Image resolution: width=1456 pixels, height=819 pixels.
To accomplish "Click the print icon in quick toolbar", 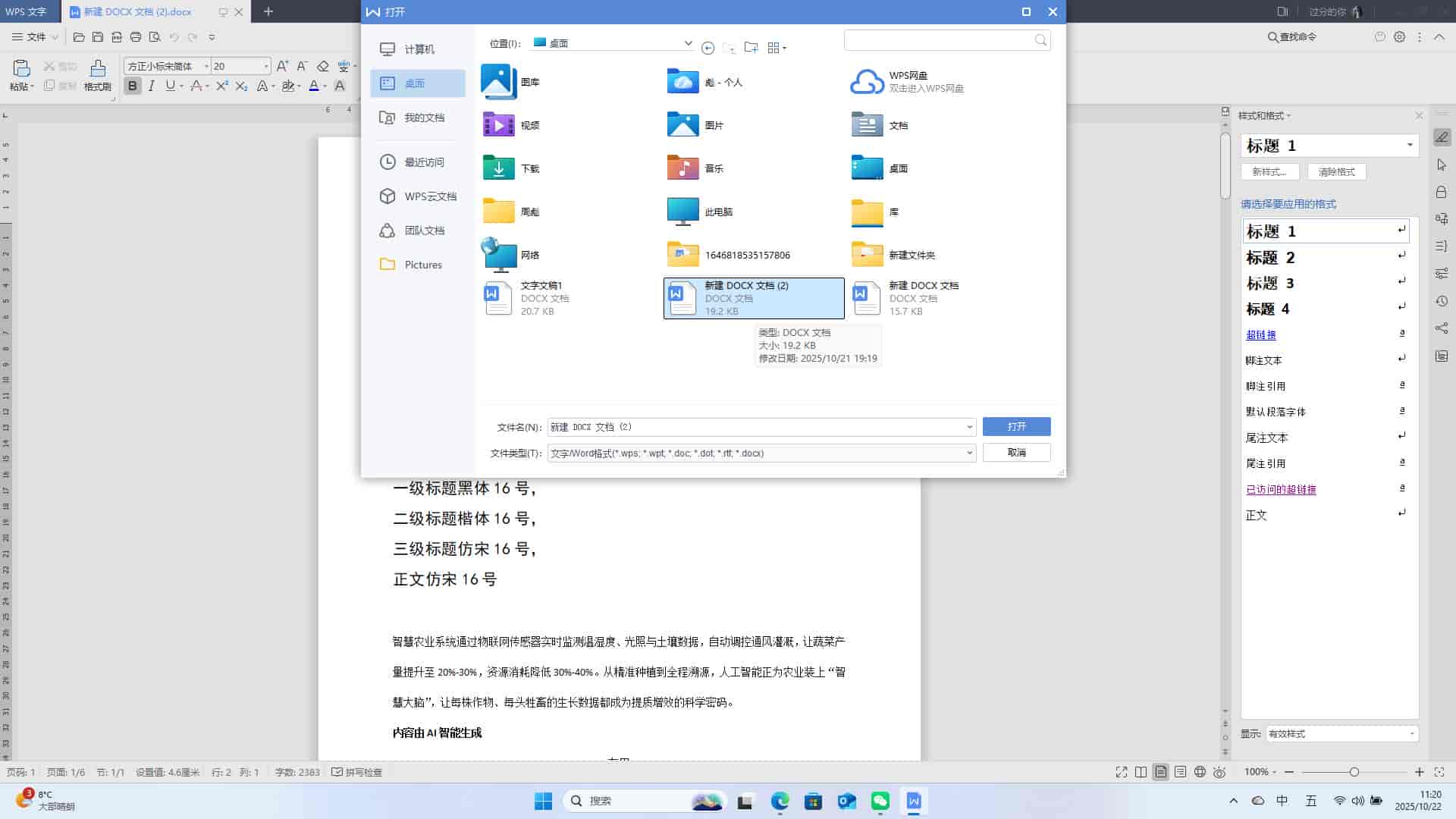I will 136,36.
